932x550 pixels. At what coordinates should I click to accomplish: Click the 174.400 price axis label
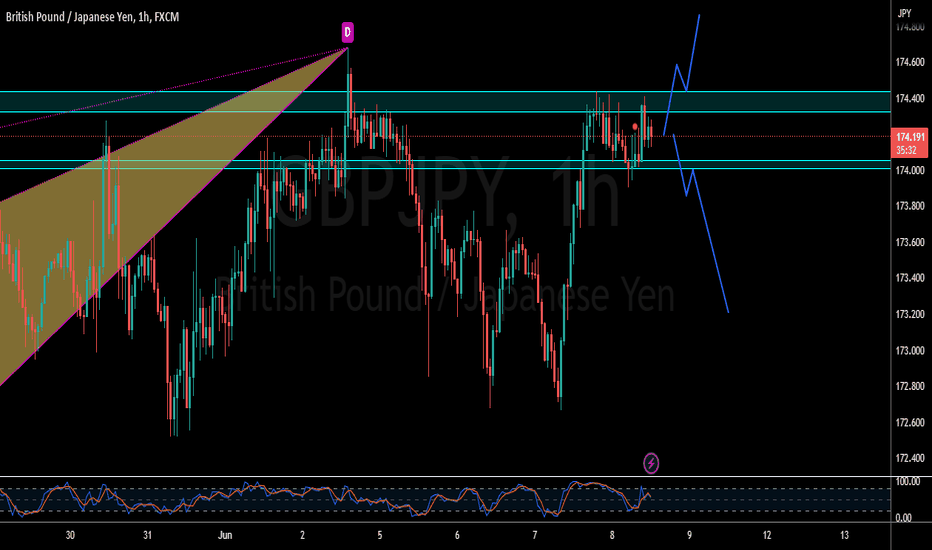click(x=910, y=99)
